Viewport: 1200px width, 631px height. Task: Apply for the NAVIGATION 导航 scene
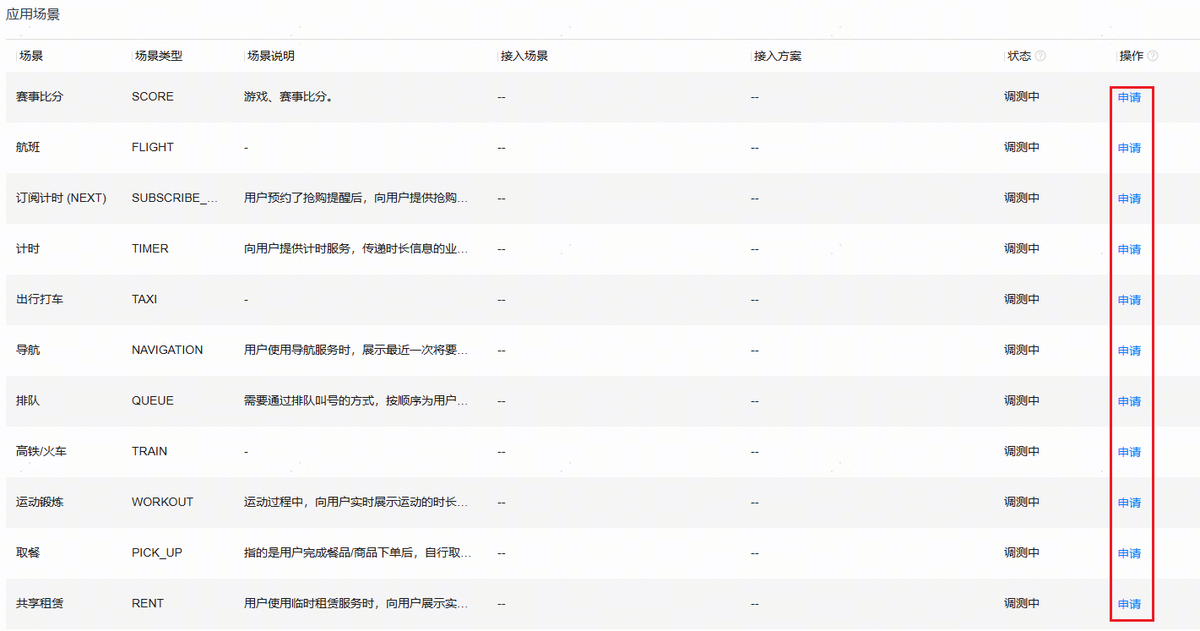(1129, 350)
